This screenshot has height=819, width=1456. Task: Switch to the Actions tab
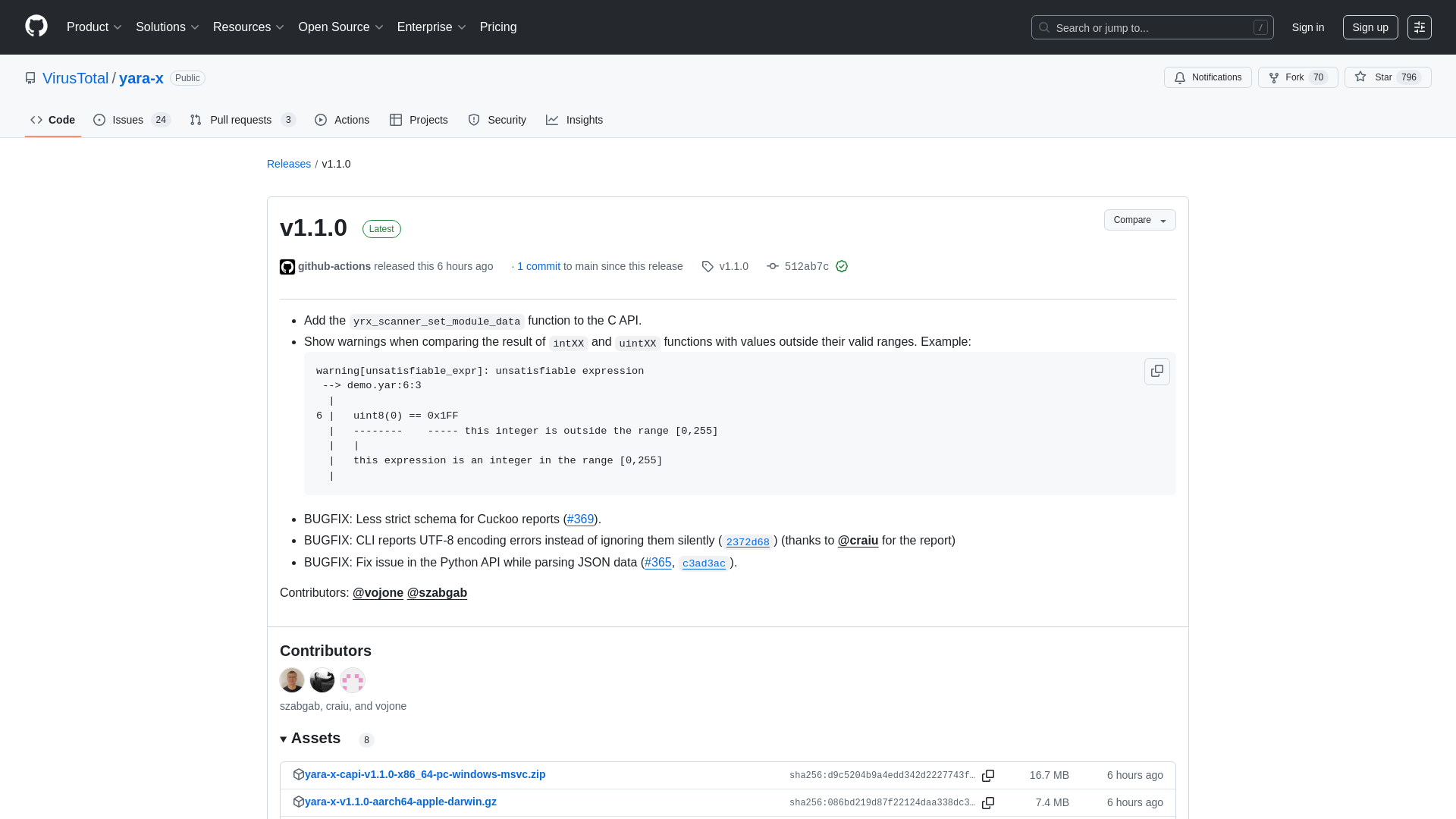pyautogui.click(x=342, y=120)
